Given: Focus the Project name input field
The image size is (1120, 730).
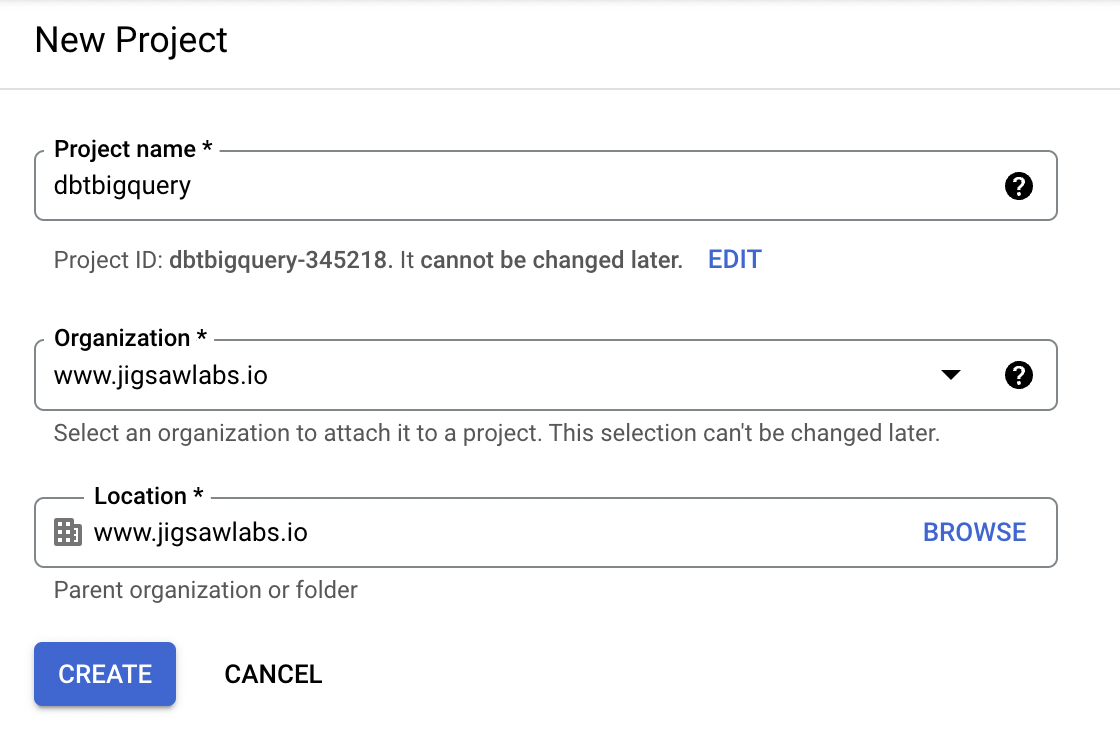Looking at the screenshot, I should point(546,186).
